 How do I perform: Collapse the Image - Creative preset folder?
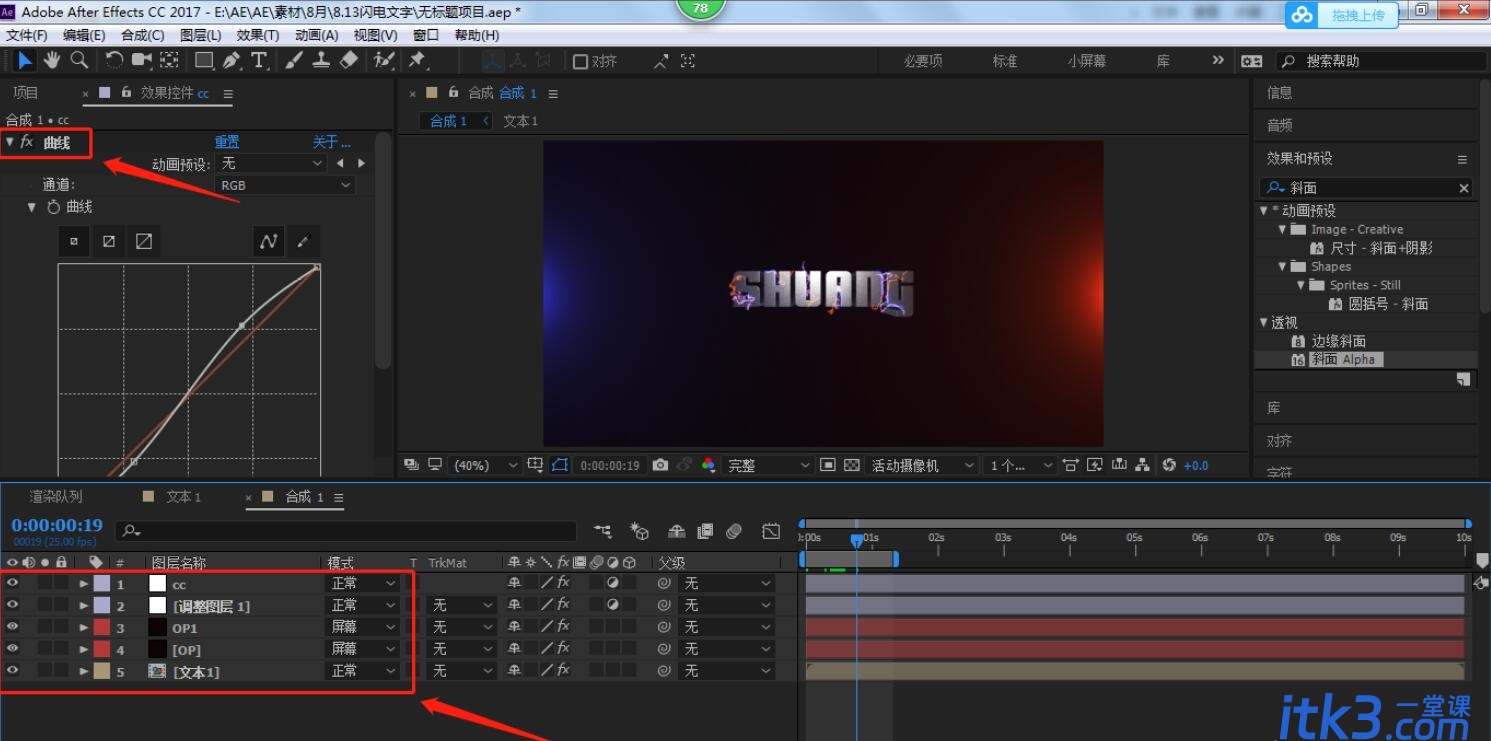(1282, 229)
